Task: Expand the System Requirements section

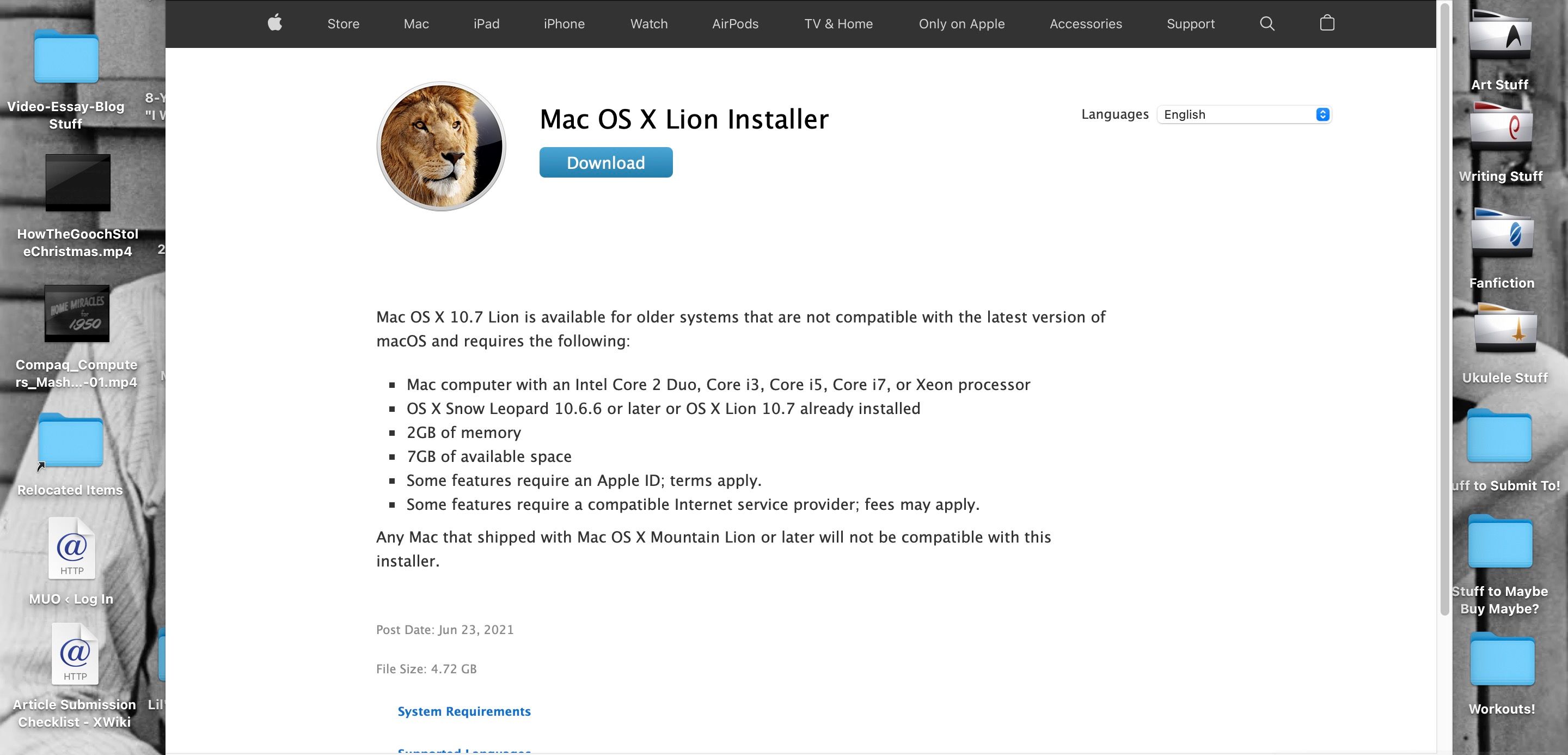Action: coord(464,711)
